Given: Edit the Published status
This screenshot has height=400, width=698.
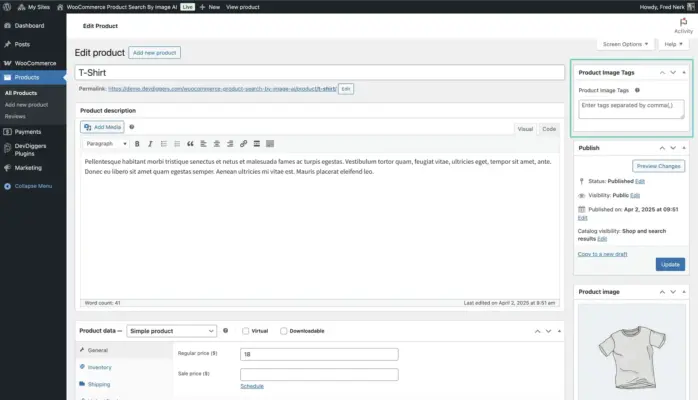Looking at the screenshot, I should 640,182.
